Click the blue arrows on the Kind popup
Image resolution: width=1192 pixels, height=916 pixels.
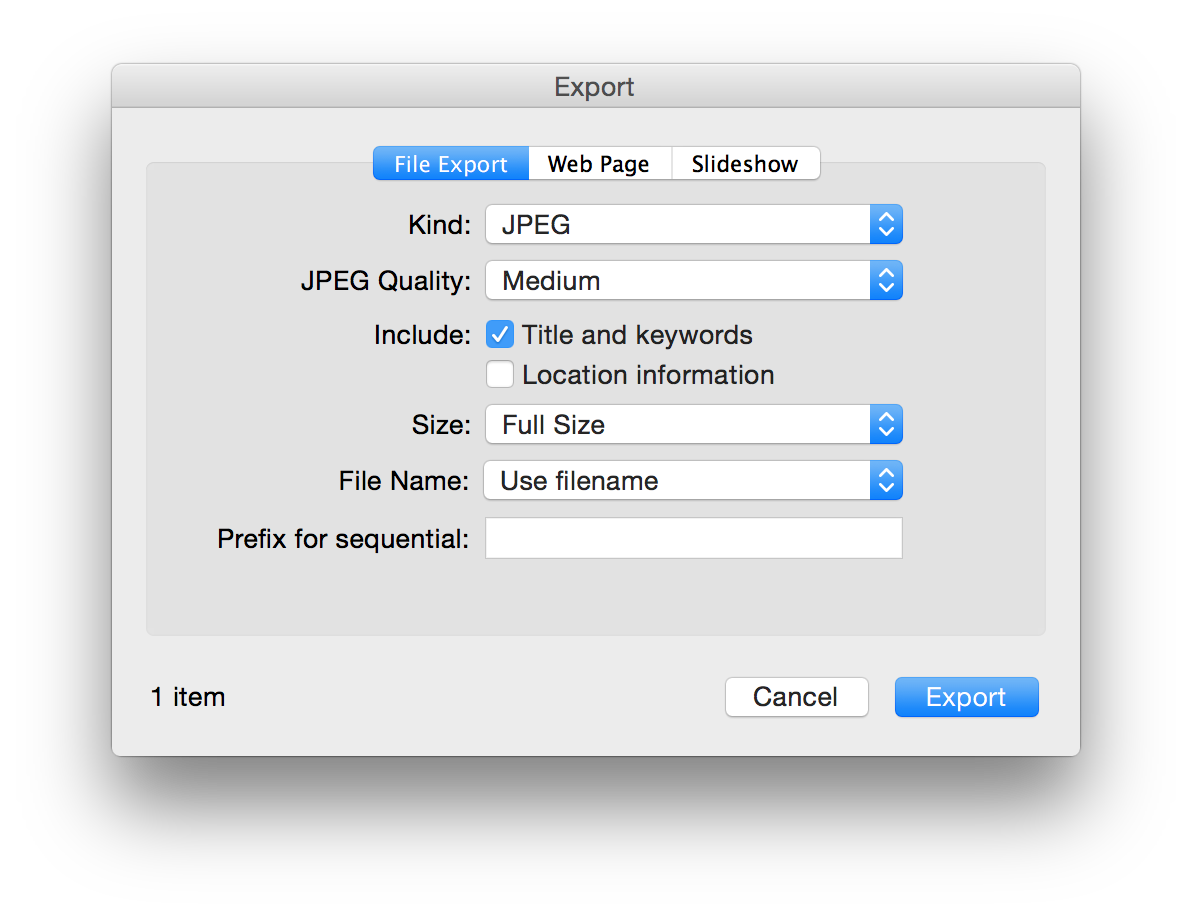tap(885, 225)
